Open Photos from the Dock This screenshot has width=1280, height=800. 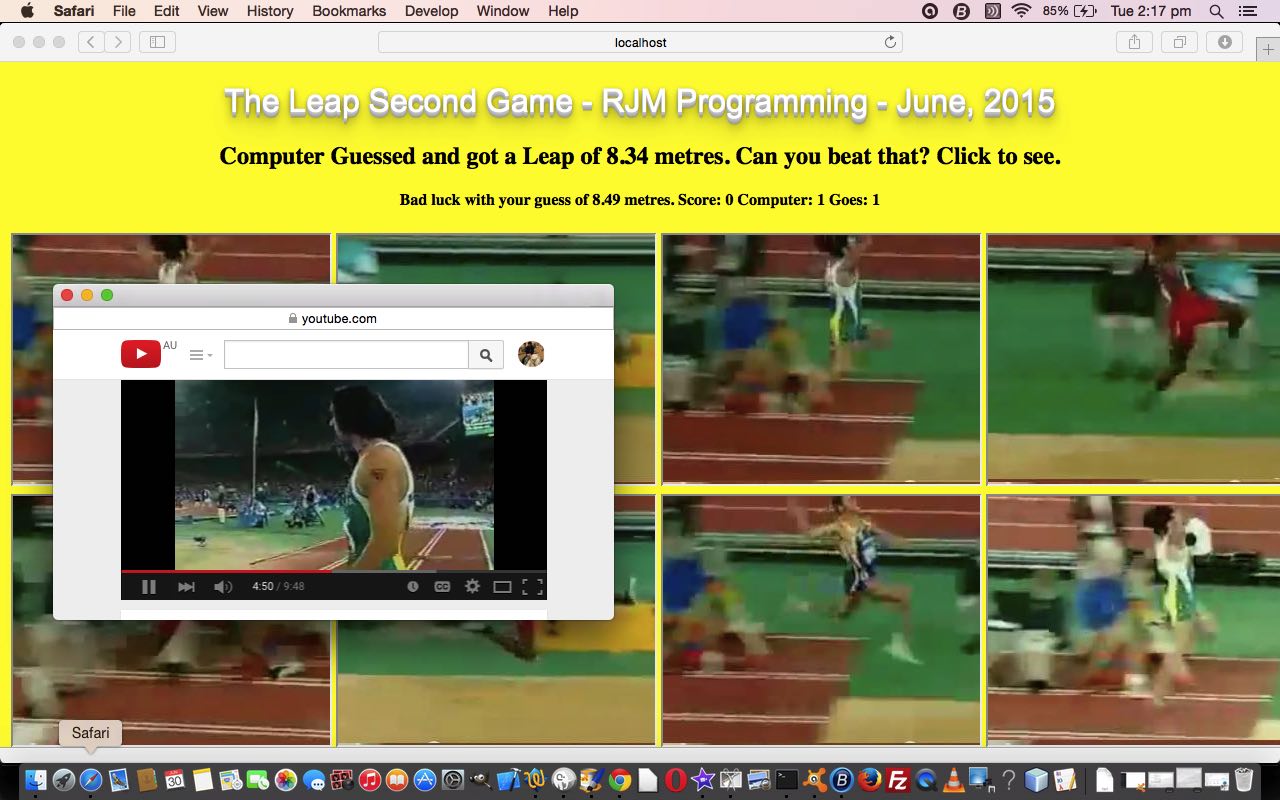click(x=286, y=780)
